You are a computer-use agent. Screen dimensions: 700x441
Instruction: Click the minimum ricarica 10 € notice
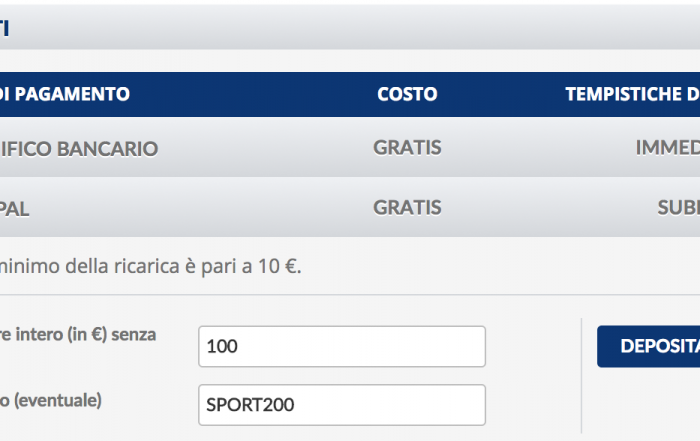[150, 266]
